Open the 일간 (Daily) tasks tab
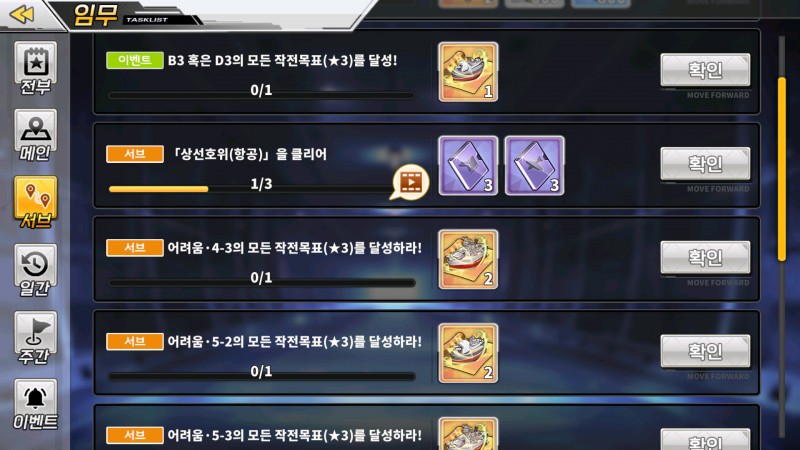Image resolution: width=800 pixels, height=450 pixels. pyautogui.click(x=35, y=270)
